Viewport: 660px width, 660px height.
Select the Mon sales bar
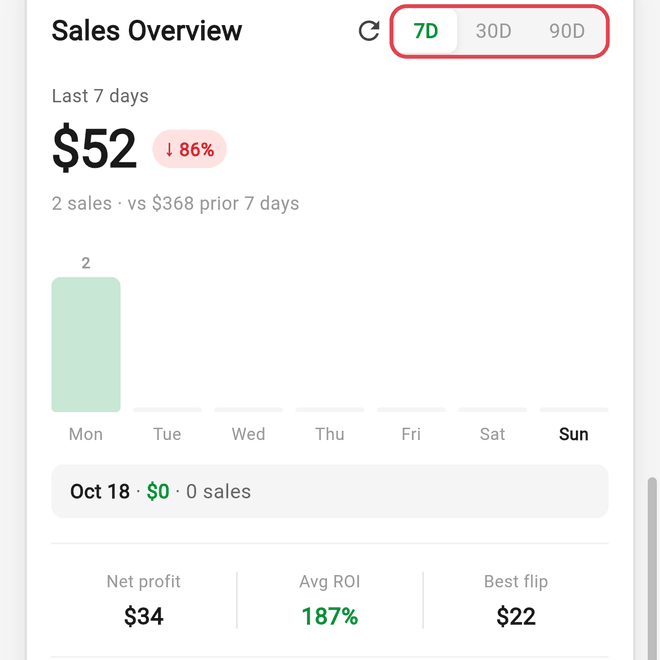click(86, 344)
